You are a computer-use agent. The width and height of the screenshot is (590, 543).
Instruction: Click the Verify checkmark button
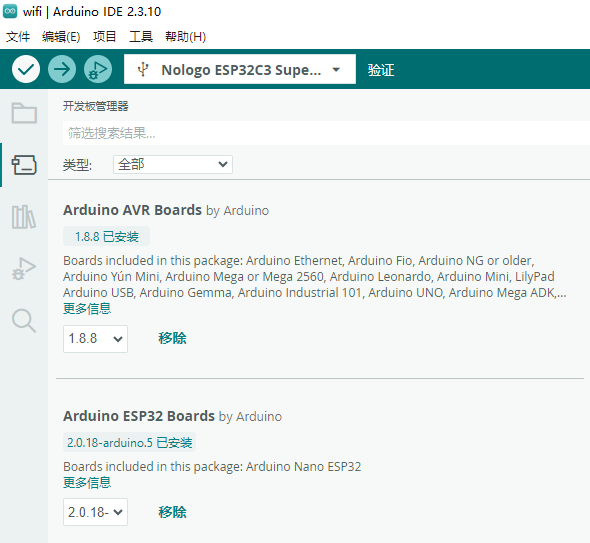tap(26, 69)
